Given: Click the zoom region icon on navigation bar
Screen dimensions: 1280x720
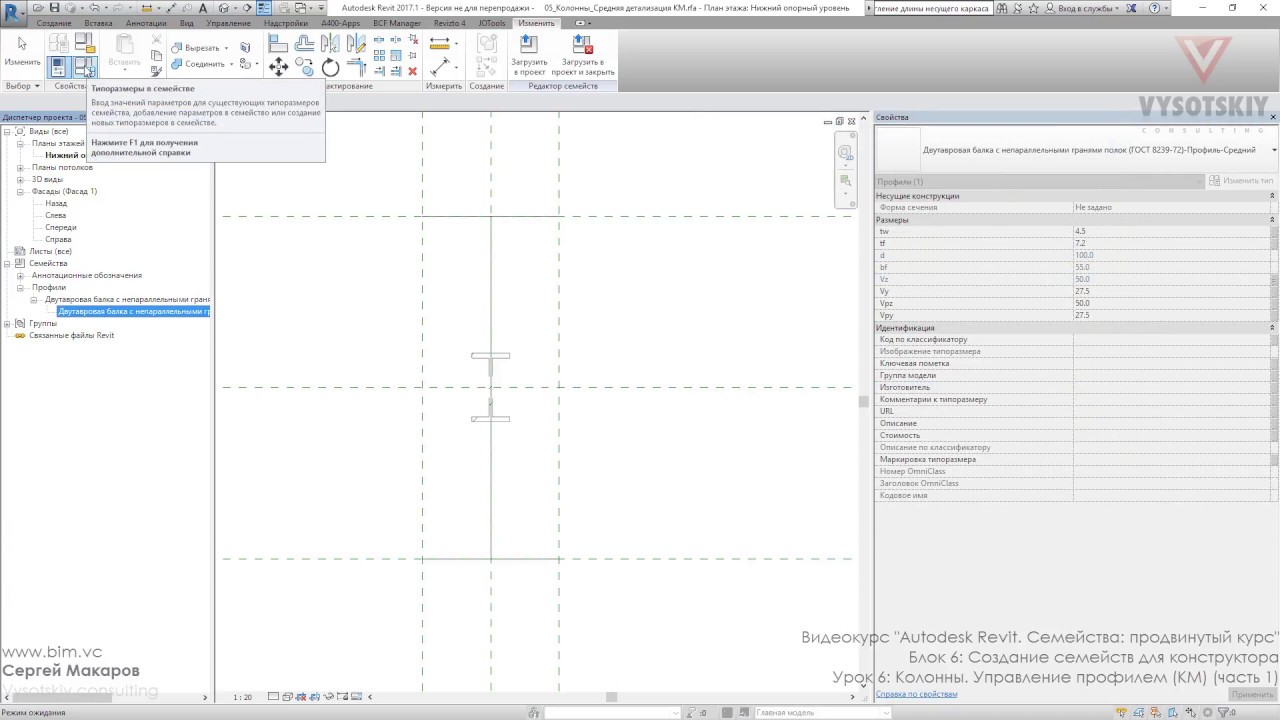Looking at the screenshot, I should point(846,181).
